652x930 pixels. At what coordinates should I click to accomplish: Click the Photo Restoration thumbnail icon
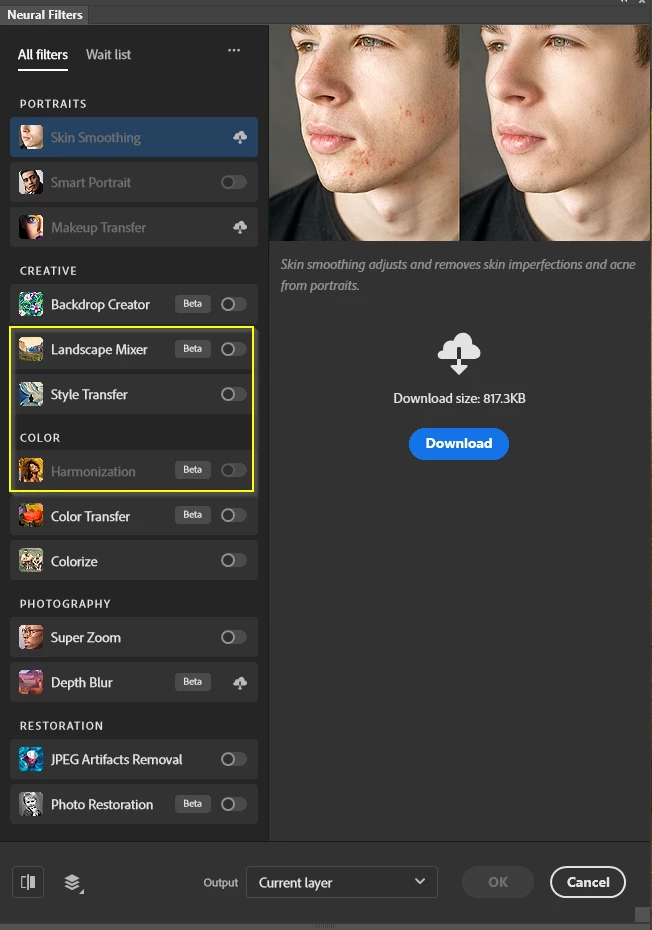(31, 804)
